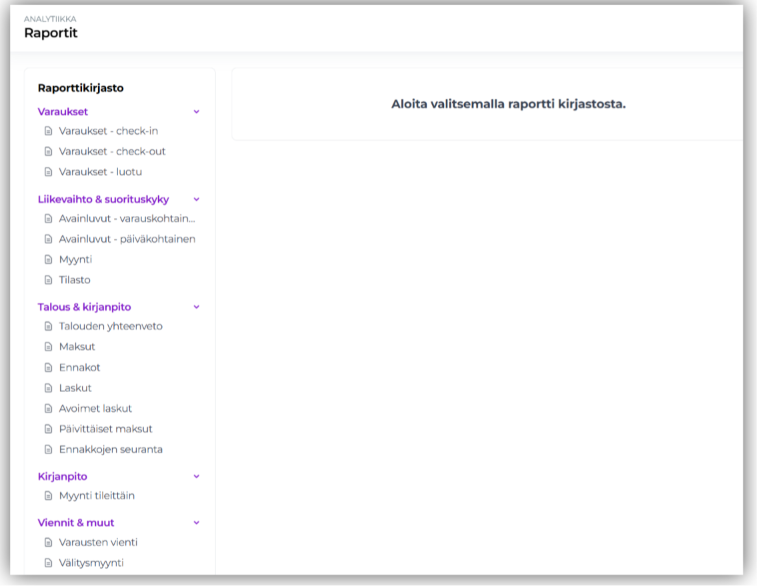Select the Varaukset category heading
Image resolution: width=757 pixels, height=586 pixels.
63,112
